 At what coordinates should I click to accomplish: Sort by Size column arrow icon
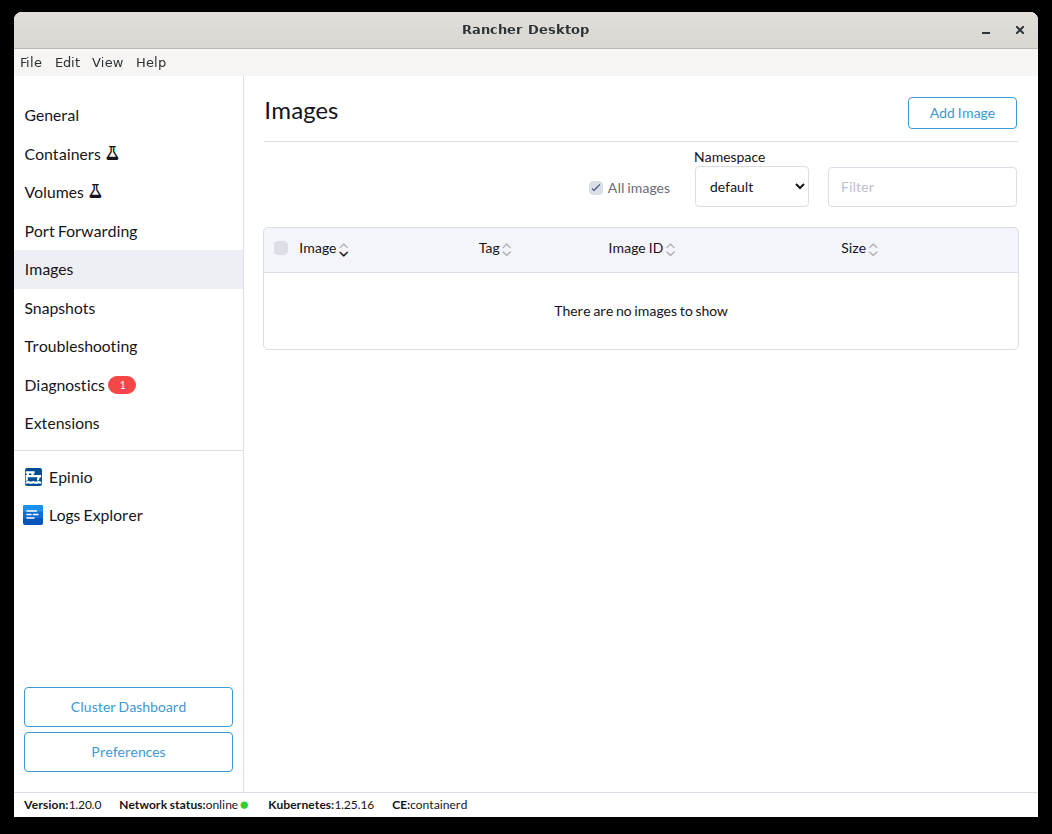tap(873, 250)
